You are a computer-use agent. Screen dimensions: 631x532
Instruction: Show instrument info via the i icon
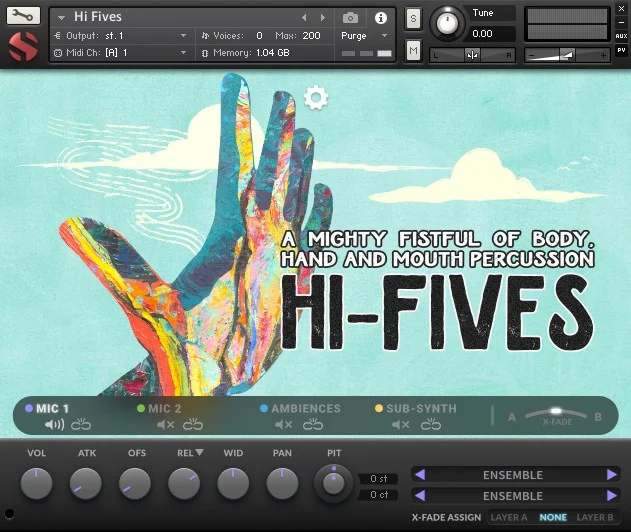pos(381,18)
